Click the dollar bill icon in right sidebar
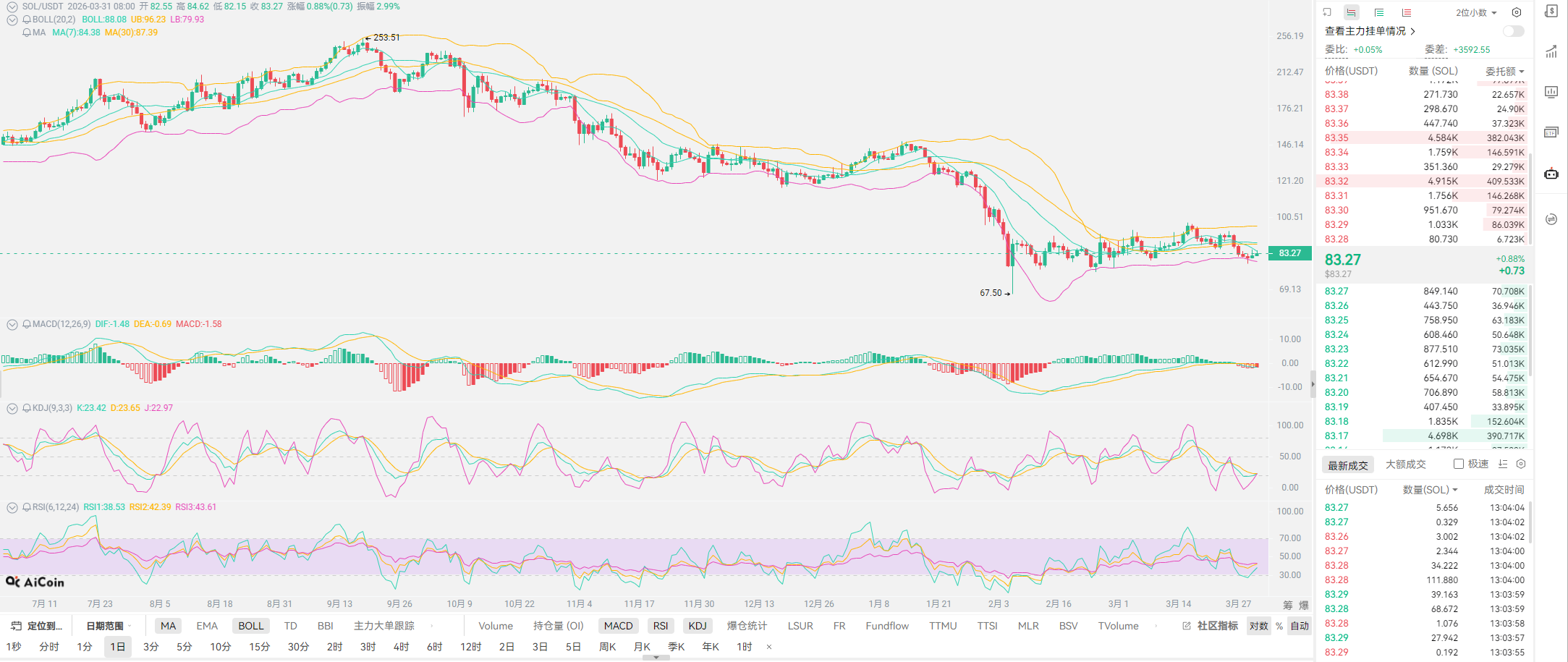The width and height of the screenshot is (1568, 662). (1551, 12)
